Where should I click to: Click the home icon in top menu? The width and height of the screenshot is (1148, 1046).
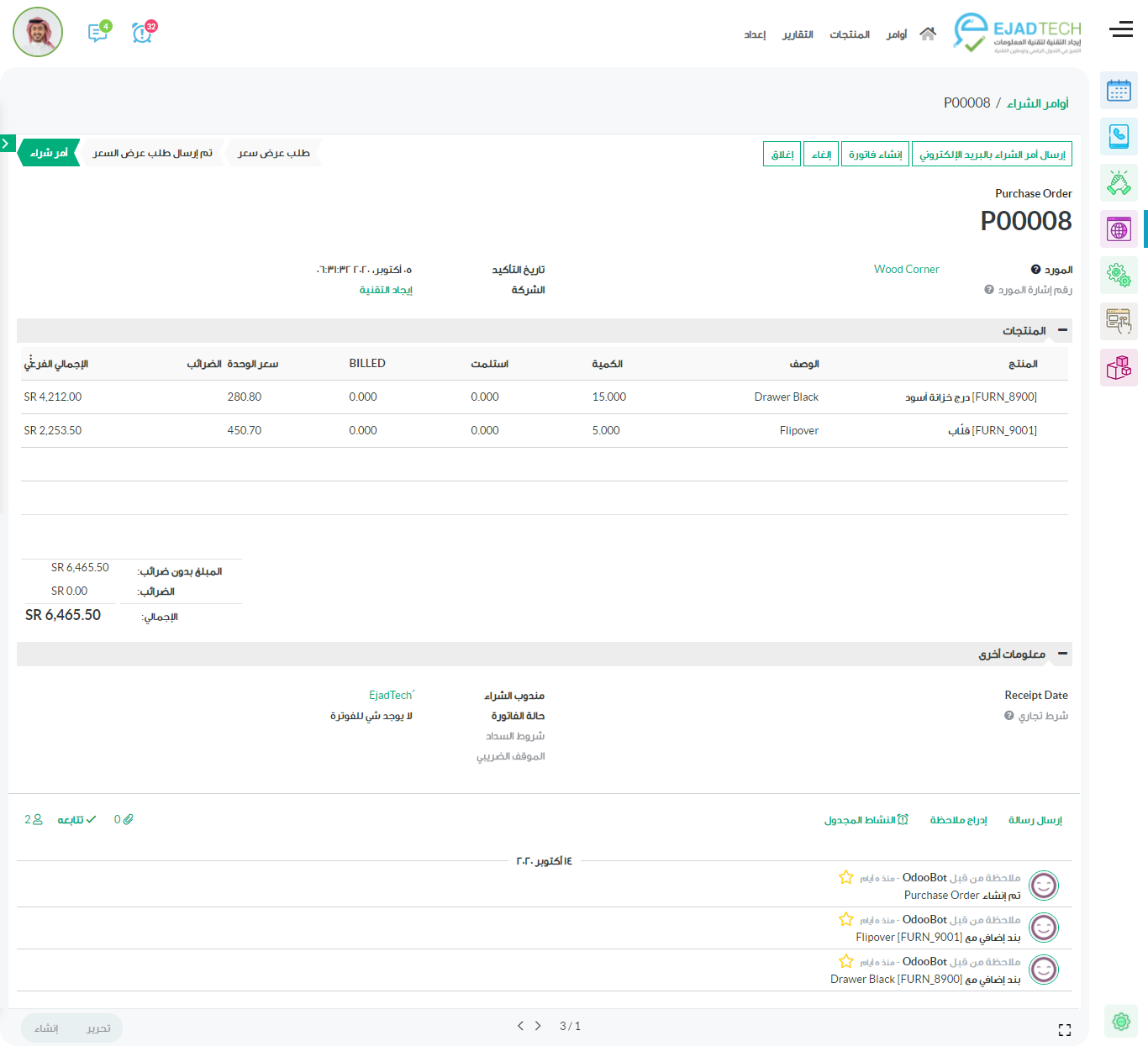click(x=927, y=34)
